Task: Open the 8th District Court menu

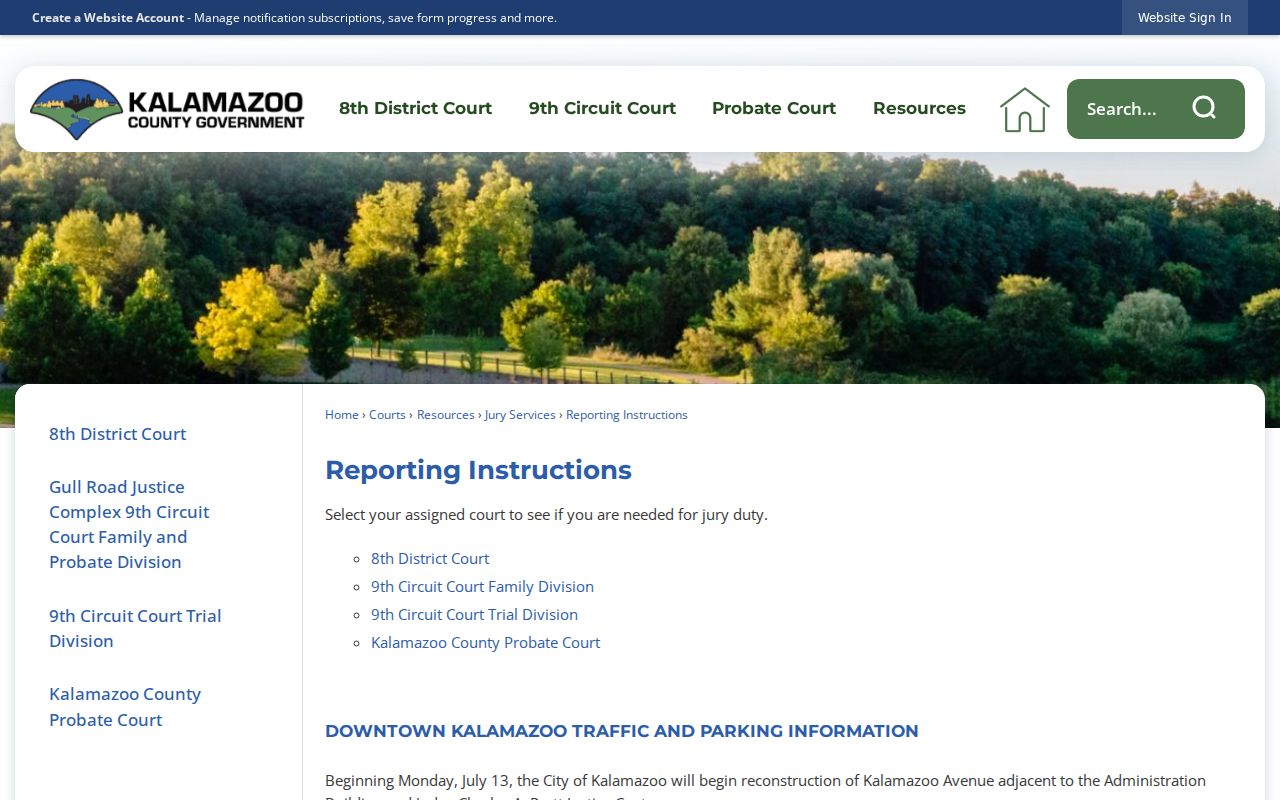Action: pyautogui.click(x=415, y=108)
